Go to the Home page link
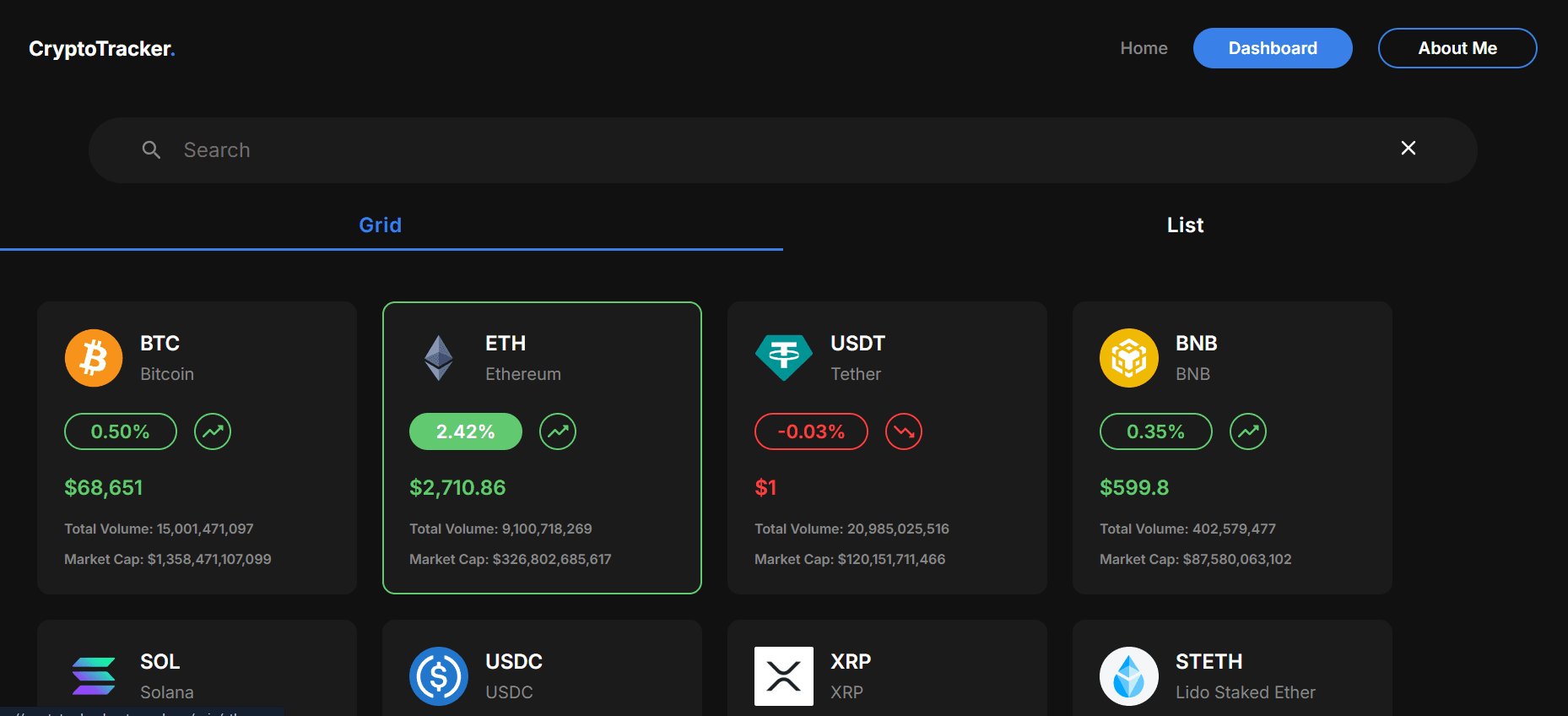Viewport: 1568px width, 716px height. coord(1144,48)
